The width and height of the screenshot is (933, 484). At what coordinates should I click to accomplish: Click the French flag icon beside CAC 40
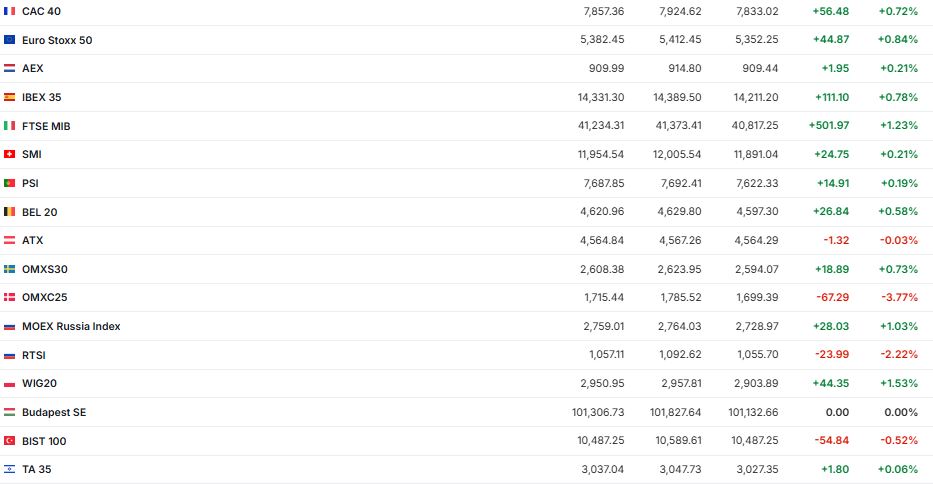coord(10,11)
